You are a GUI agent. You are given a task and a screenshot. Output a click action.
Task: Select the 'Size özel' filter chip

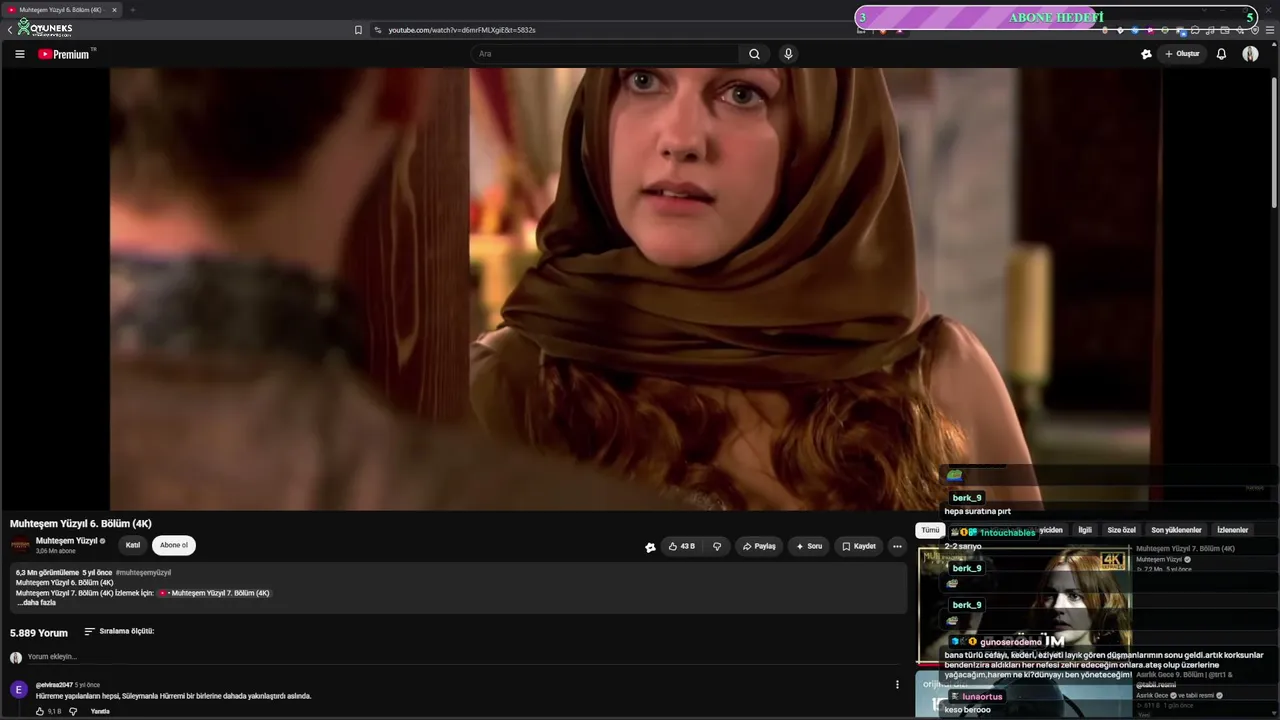pyautogui.click(x=1121, y=530)
